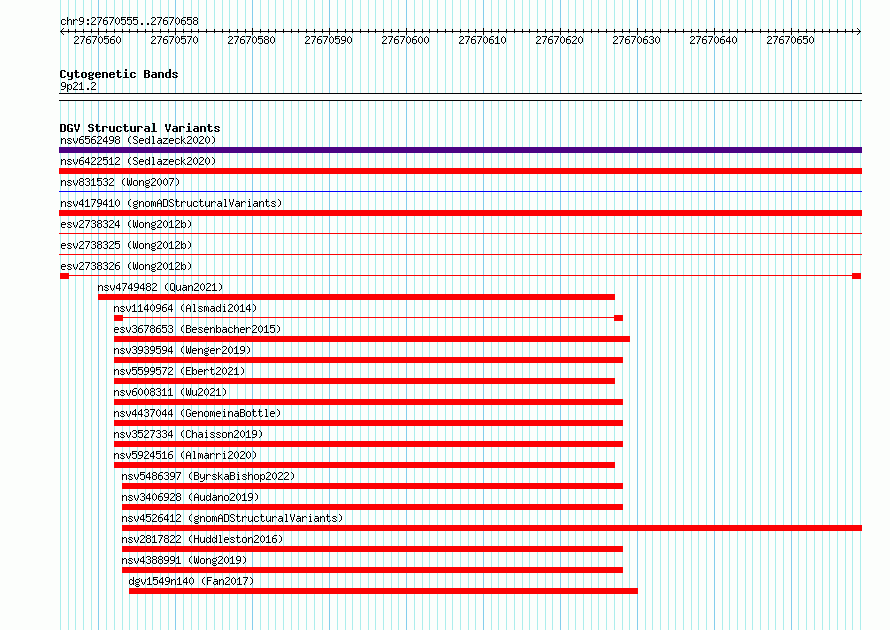Click the left end block of esv2738326
Image resolution: width=890 pixels, height=630 pixels.
pos(64,276)
